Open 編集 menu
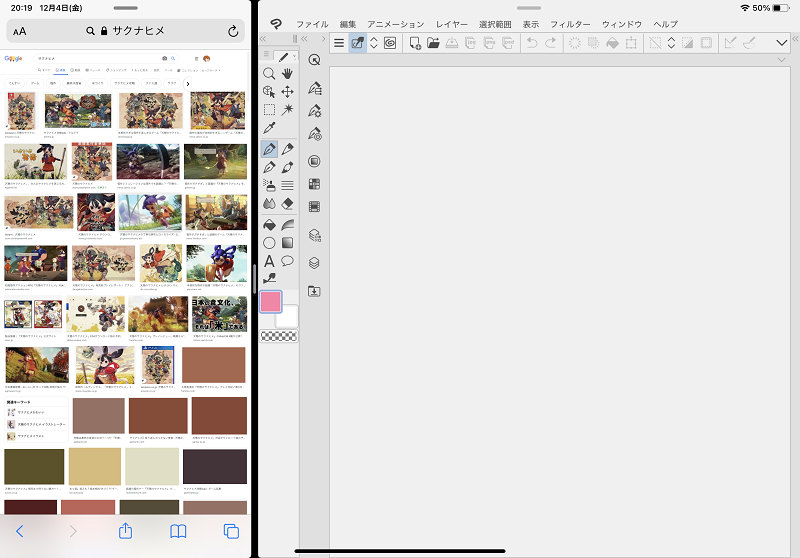 pos(348,24)
